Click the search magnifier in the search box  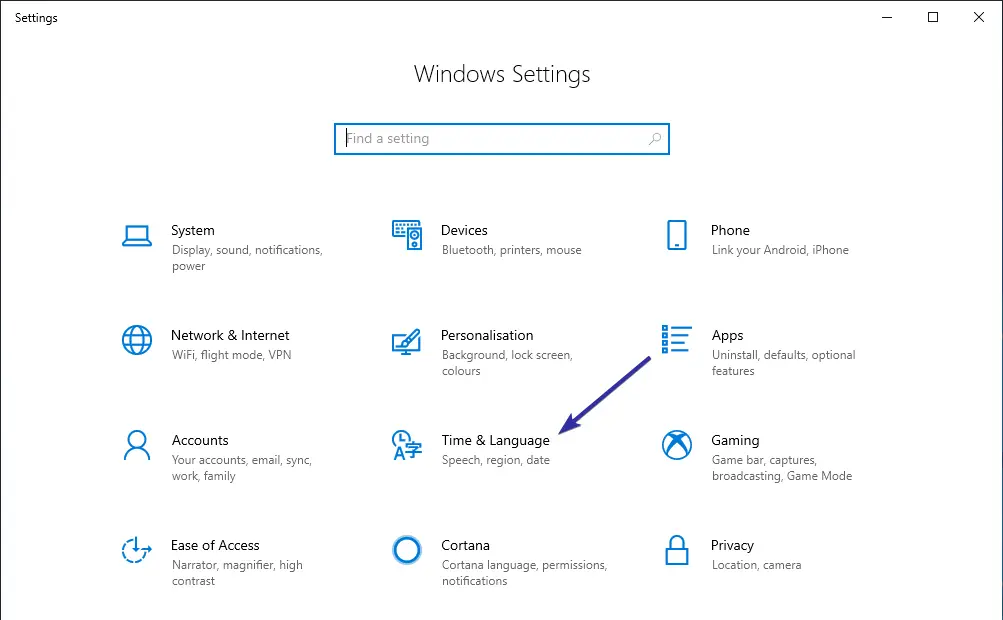pyautogui.click(x=655, y=138)
